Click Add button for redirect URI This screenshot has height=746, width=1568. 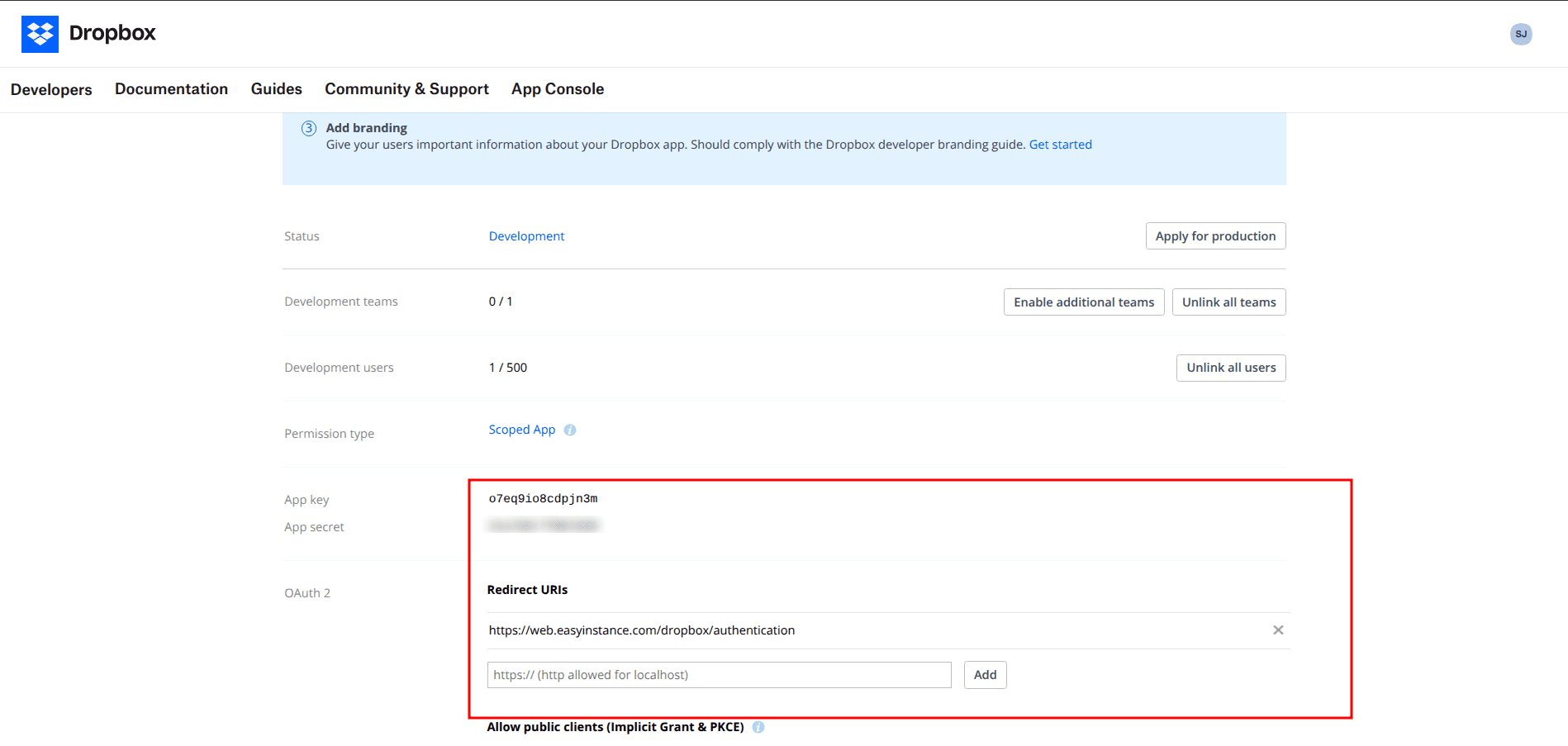(x=985, y=675)
